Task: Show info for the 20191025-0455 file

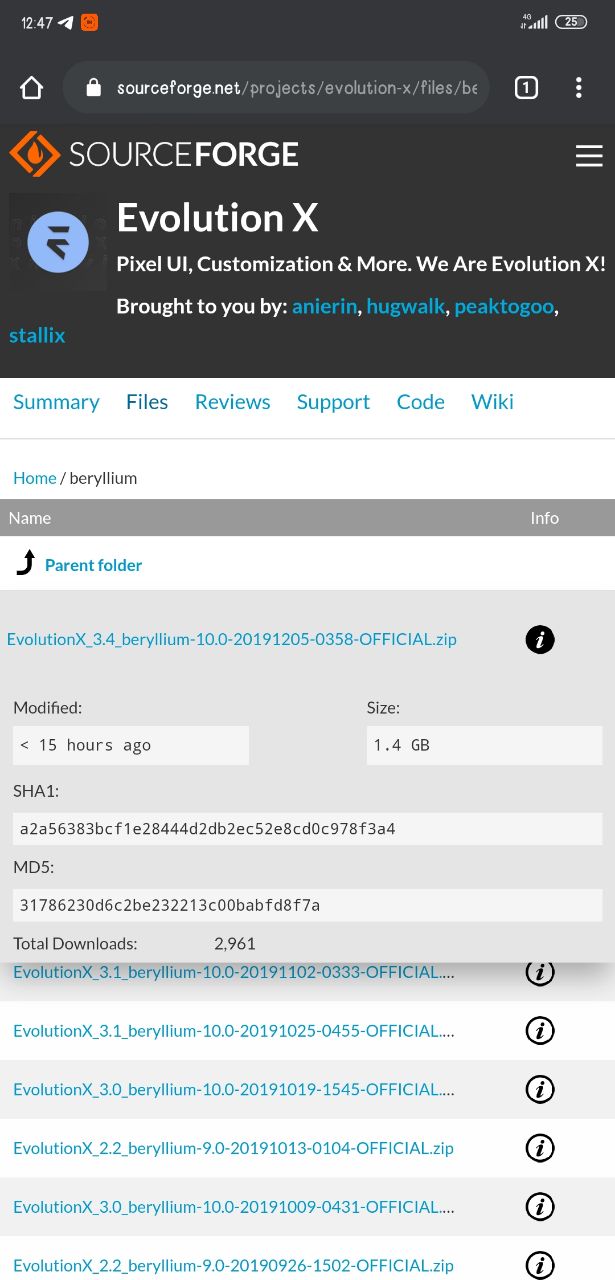Action: [x=540, y=1030]
